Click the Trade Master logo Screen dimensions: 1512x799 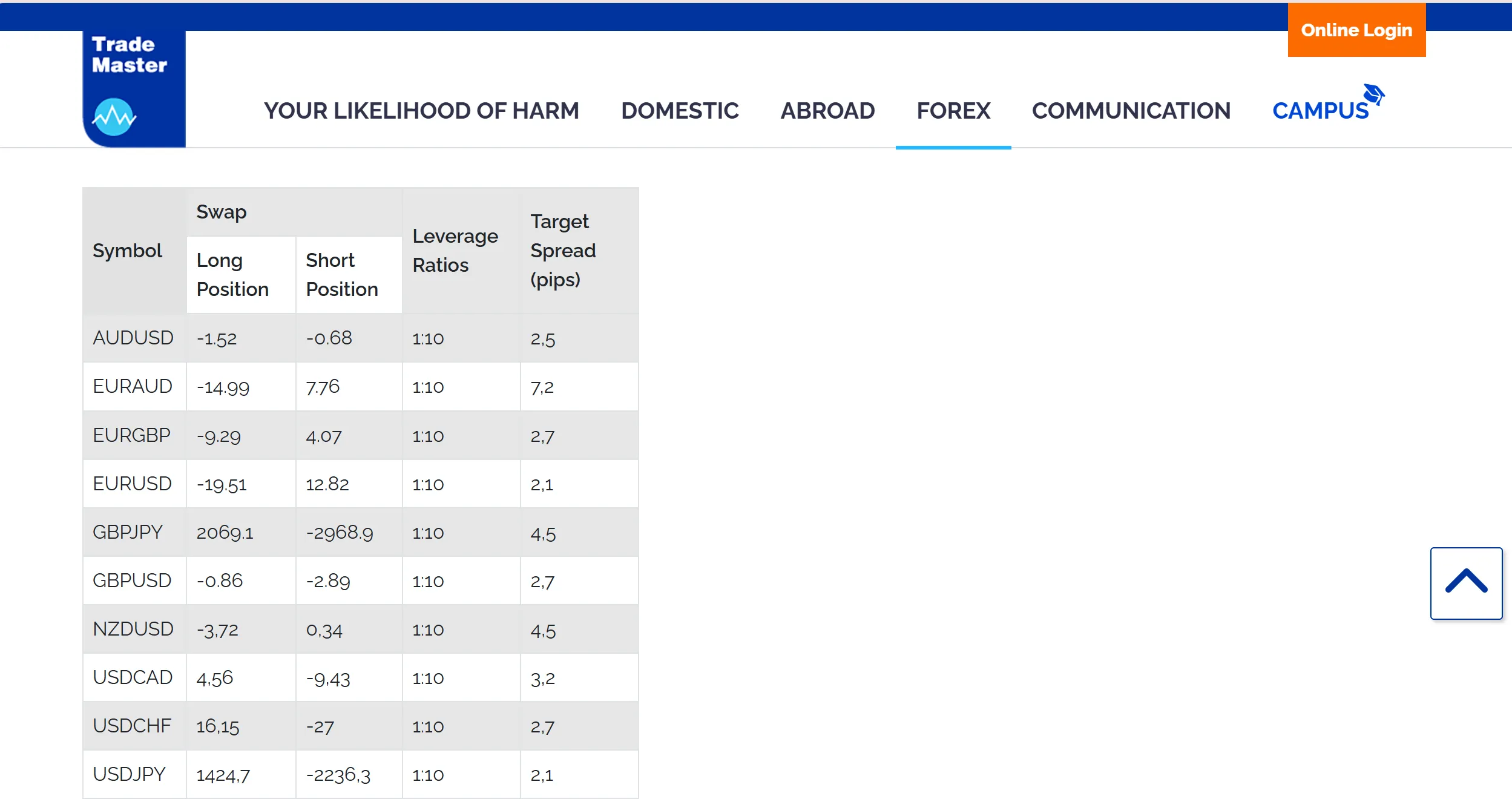point(134,88)
